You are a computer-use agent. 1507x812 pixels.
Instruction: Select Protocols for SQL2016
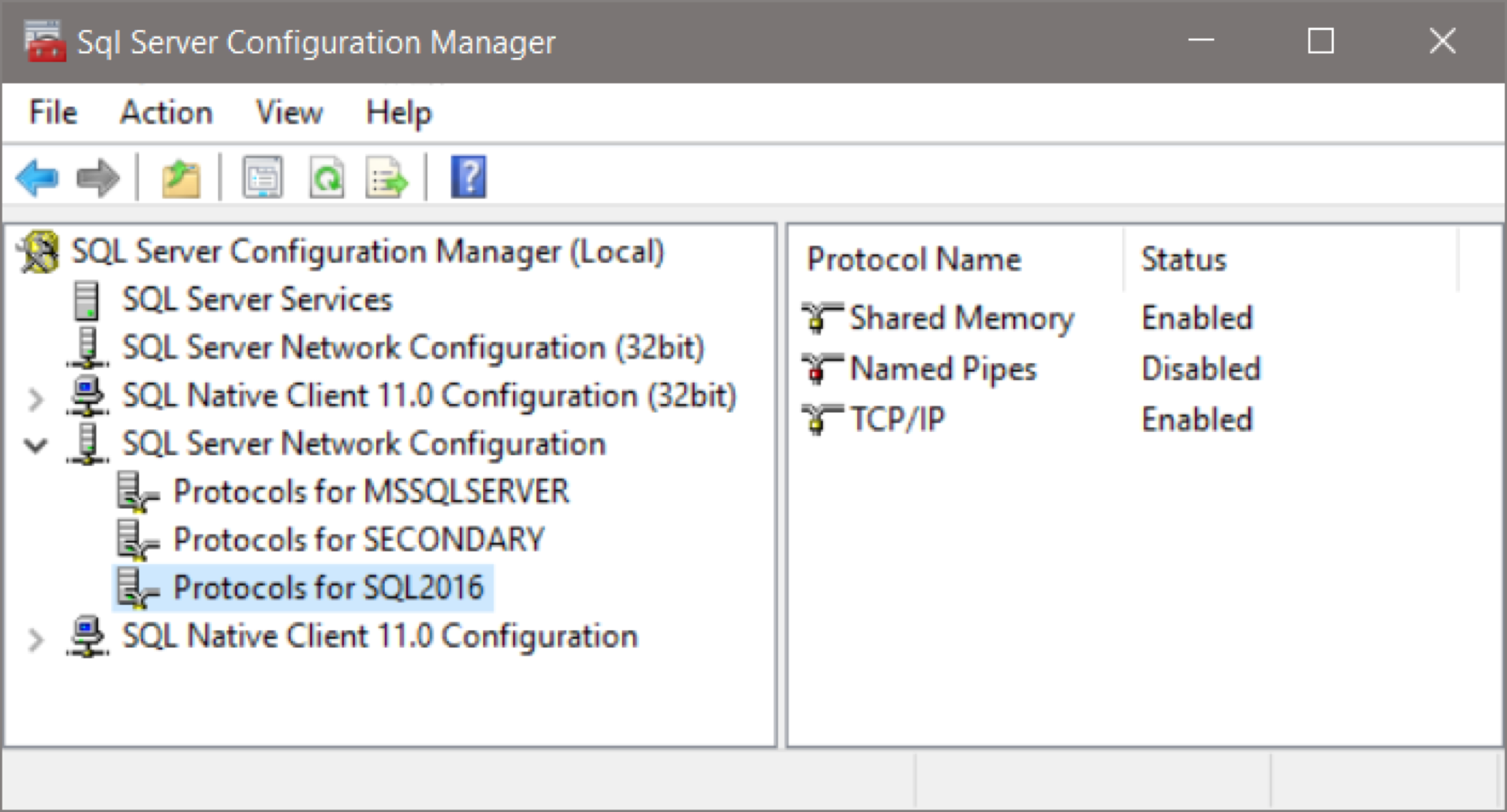click(328, 587)
